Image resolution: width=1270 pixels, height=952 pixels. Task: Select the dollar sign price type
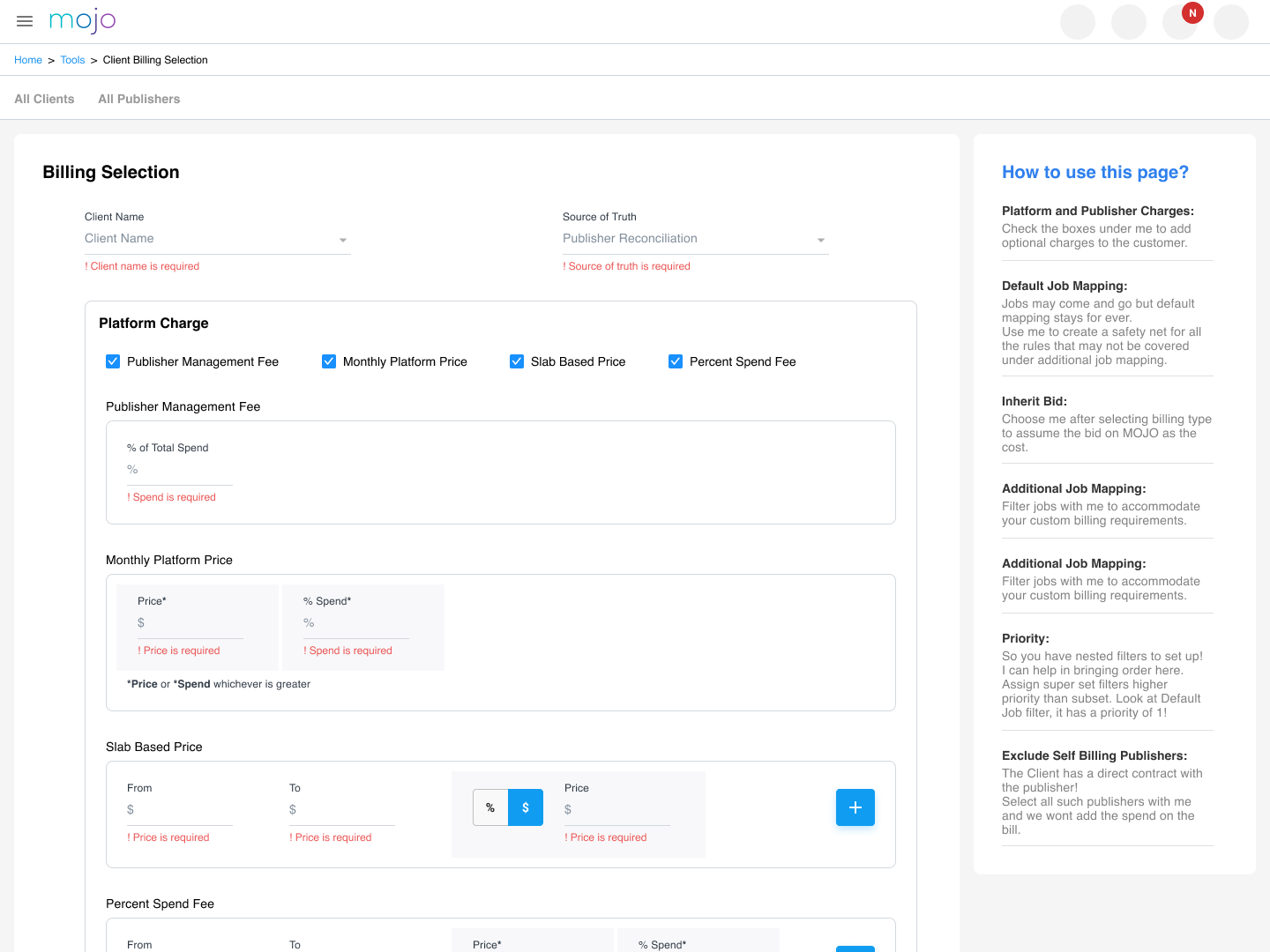coord(526,807)
